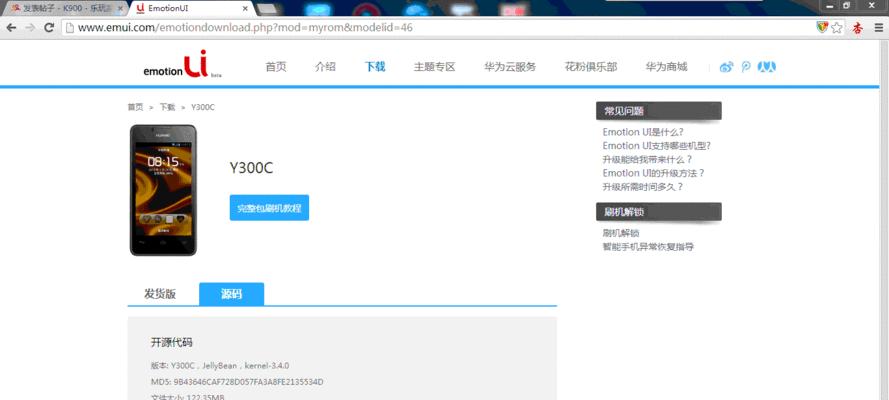Click the Y300C breadcrumb text

202,107
